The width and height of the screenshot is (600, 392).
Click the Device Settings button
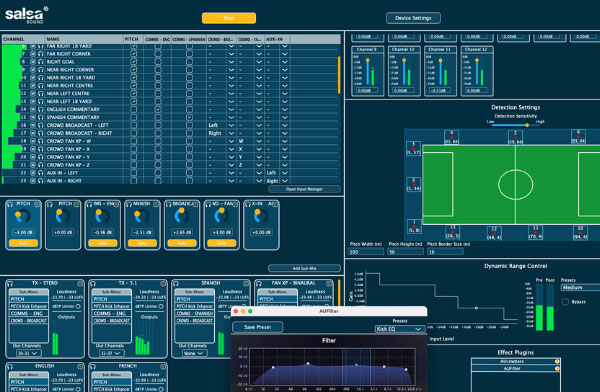point(413,18)
